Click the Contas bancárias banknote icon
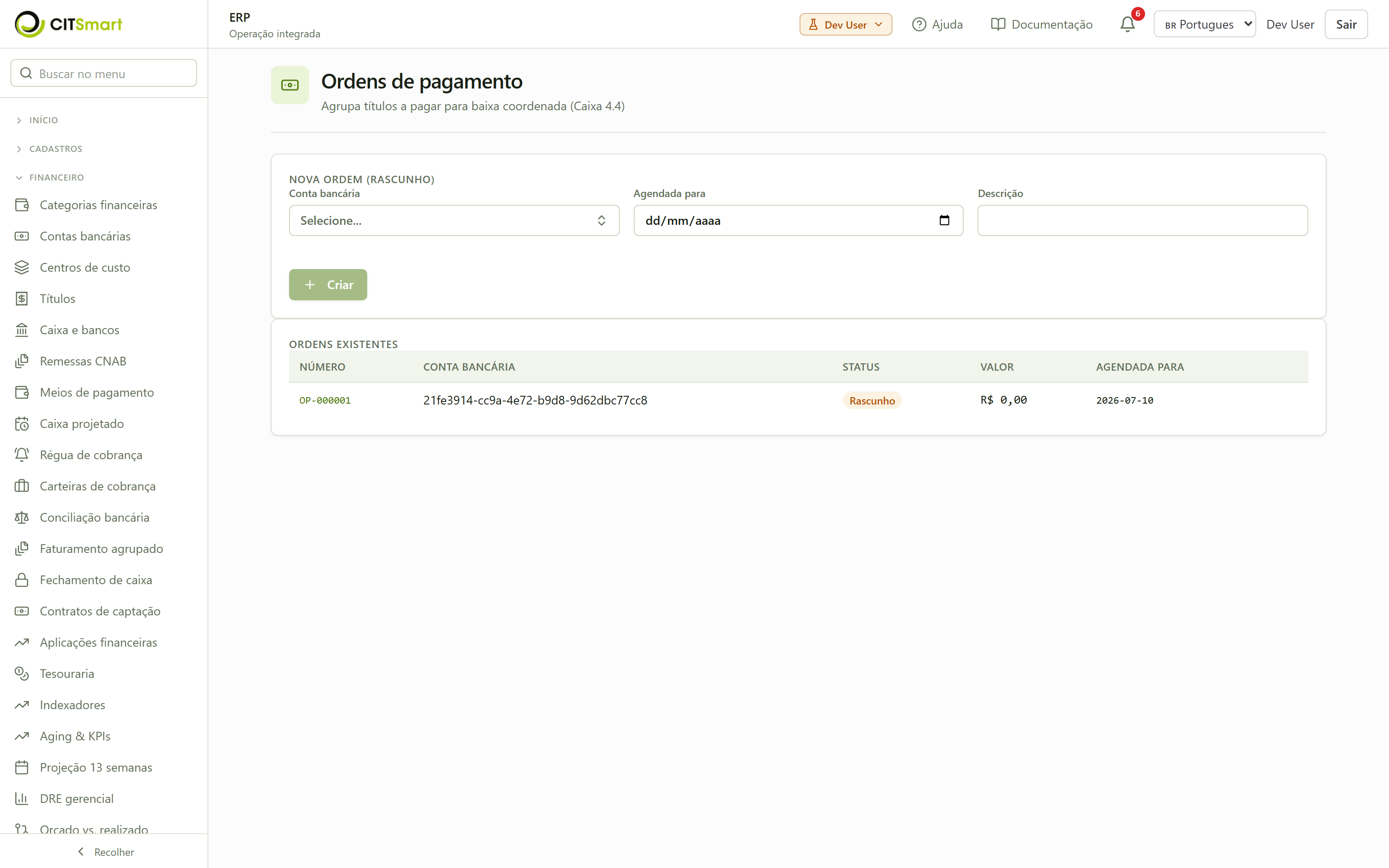The height and width of the screenshot is (868, 1389). click(22, 236)
